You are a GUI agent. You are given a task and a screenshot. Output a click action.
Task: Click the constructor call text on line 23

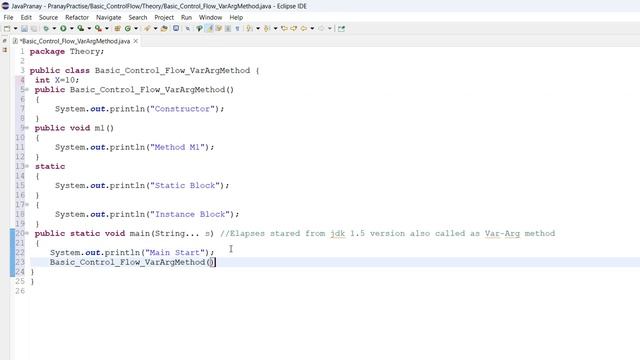pyautogui.click(x=132, y=262)
